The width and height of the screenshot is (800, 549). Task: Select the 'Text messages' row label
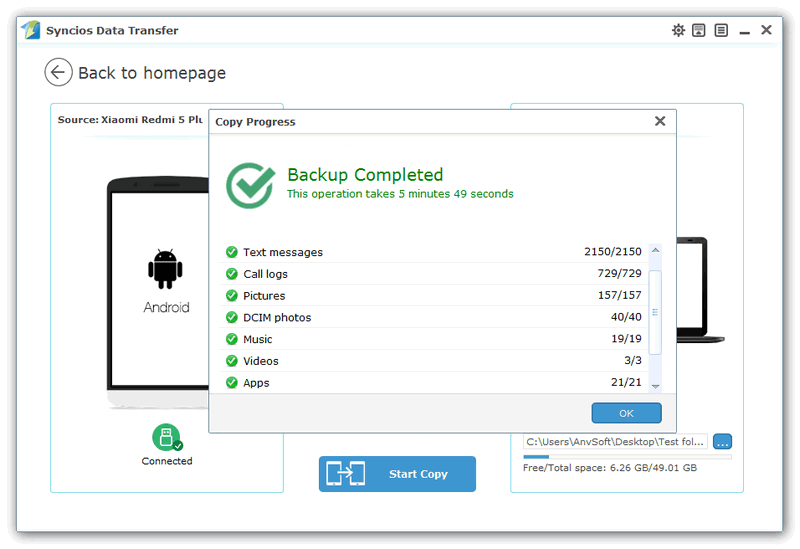pyautogui.click(x=283, y=252)
